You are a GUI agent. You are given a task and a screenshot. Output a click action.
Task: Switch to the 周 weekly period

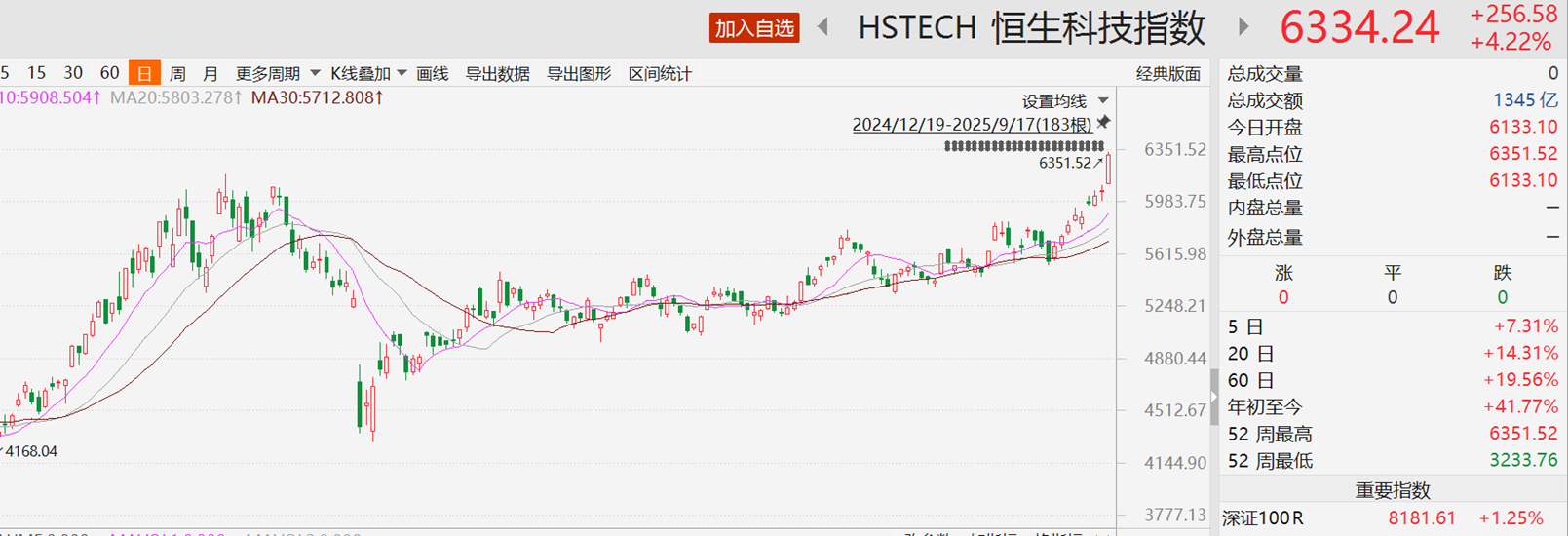177,74
